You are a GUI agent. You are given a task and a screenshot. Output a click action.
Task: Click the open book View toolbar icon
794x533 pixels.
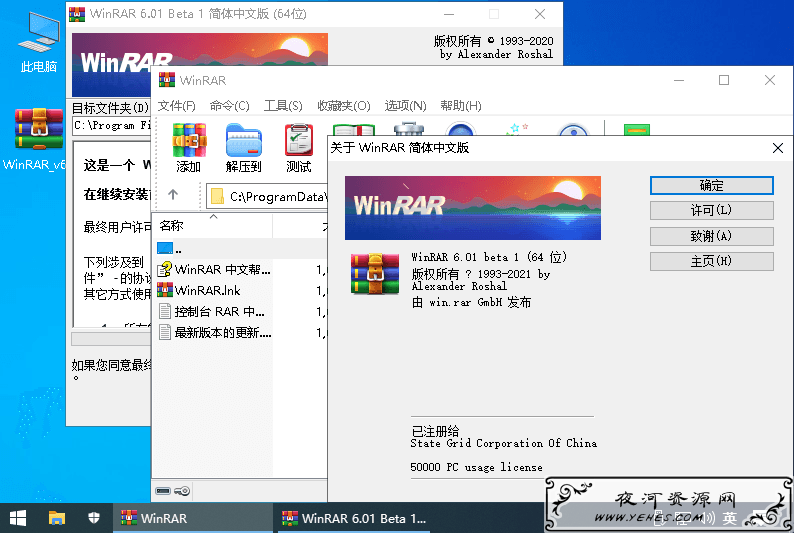tap(353, 130)
